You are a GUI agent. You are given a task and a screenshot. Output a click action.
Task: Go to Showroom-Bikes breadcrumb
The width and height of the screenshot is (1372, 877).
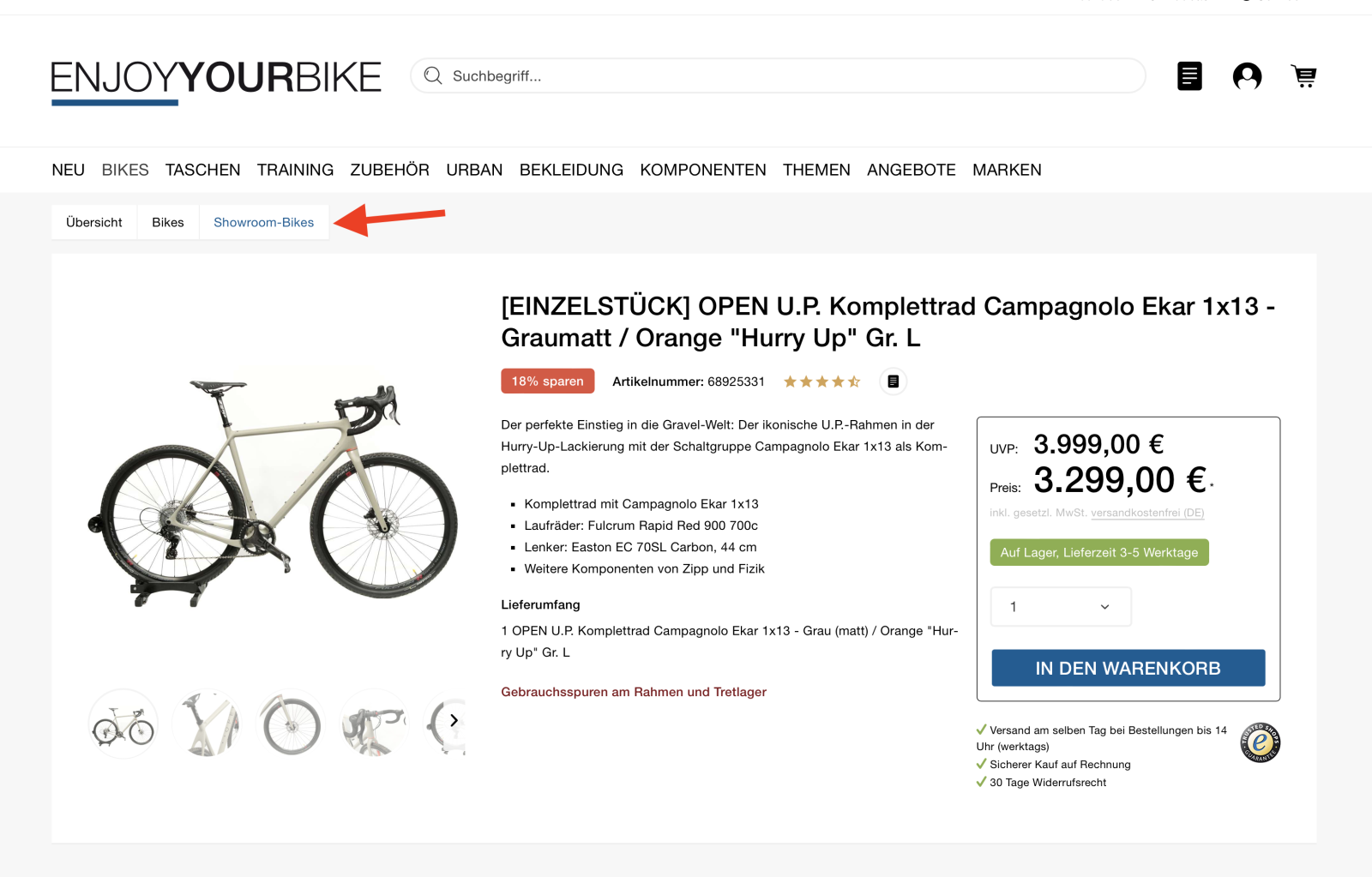(x=263, y=223)
